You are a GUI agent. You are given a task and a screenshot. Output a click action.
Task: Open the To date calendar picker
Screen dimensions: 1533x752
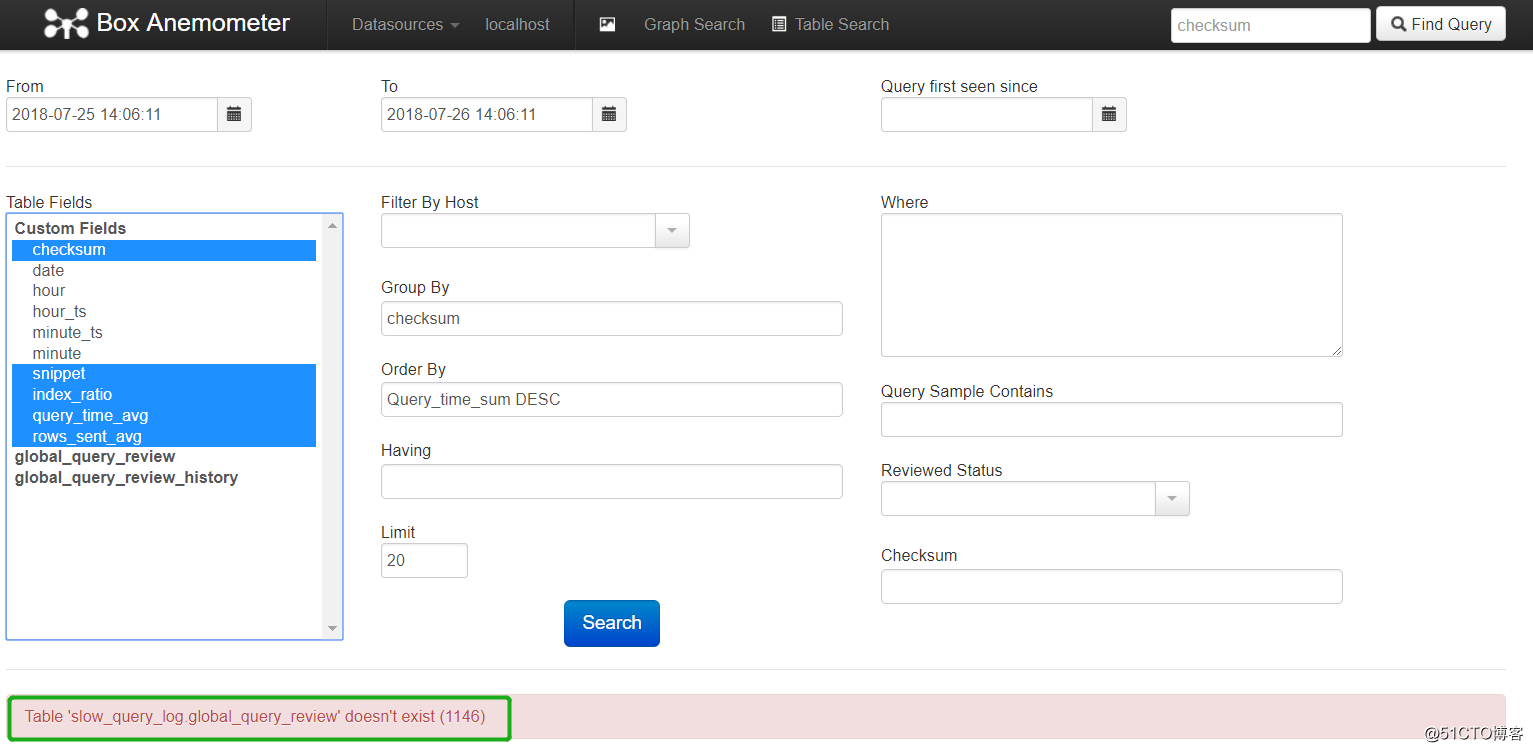(609, 114)
